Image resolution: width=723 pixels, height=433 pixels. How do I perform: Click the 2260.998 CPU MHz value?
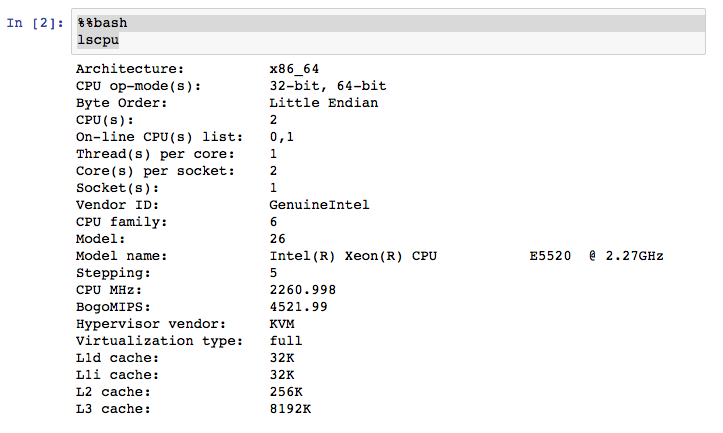[x=302, y=290]
